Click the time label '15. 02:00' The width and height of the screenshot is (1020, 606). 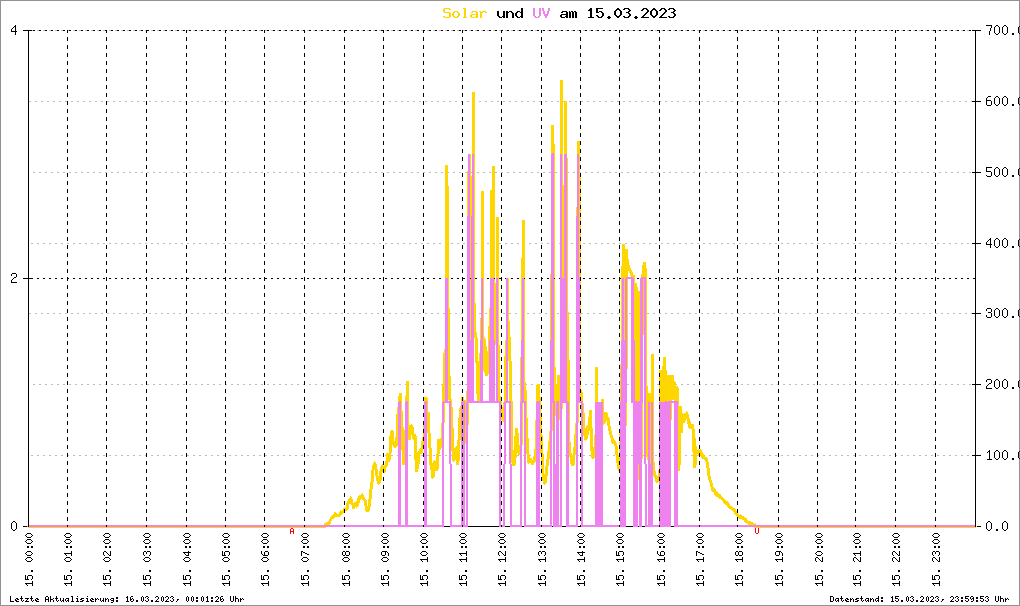point(108,559)
